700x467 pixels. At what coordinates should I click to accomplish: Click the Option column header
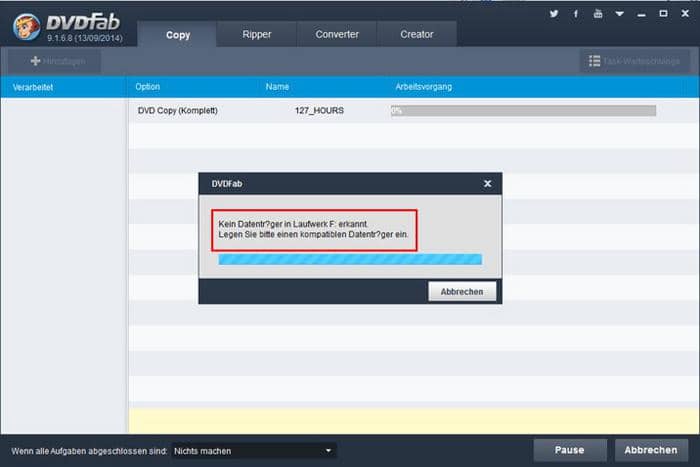pyautogui.click(x=147, y=87)
